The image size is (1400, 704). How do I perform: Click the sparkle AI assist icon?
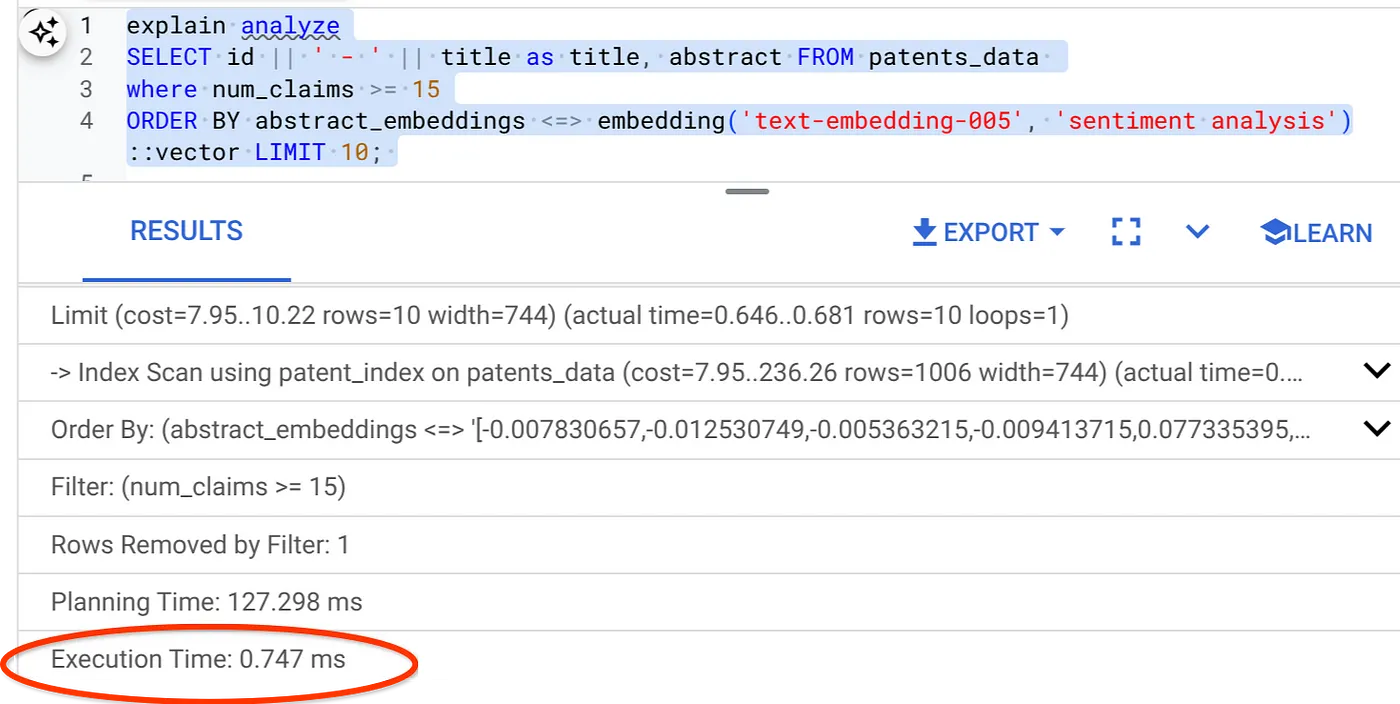44,33
